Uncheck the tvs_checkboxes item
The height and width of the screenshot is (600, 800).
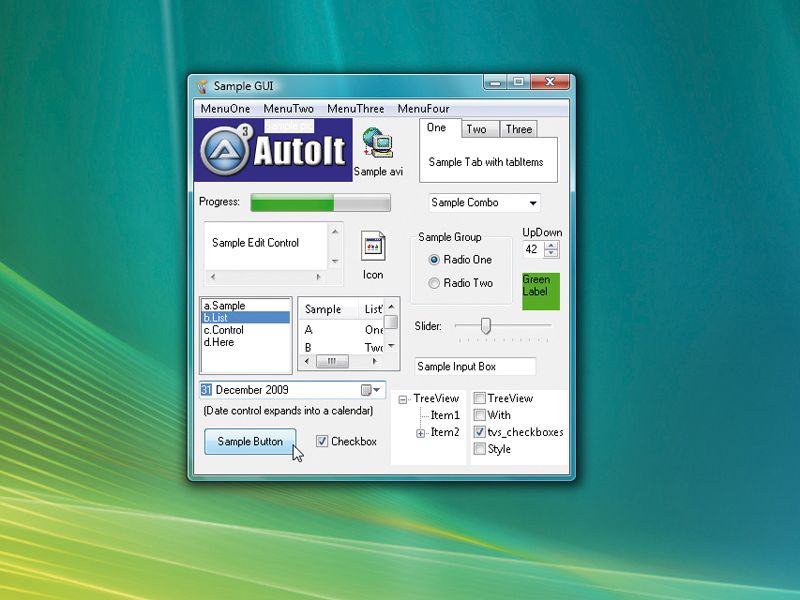coord(480,432)
